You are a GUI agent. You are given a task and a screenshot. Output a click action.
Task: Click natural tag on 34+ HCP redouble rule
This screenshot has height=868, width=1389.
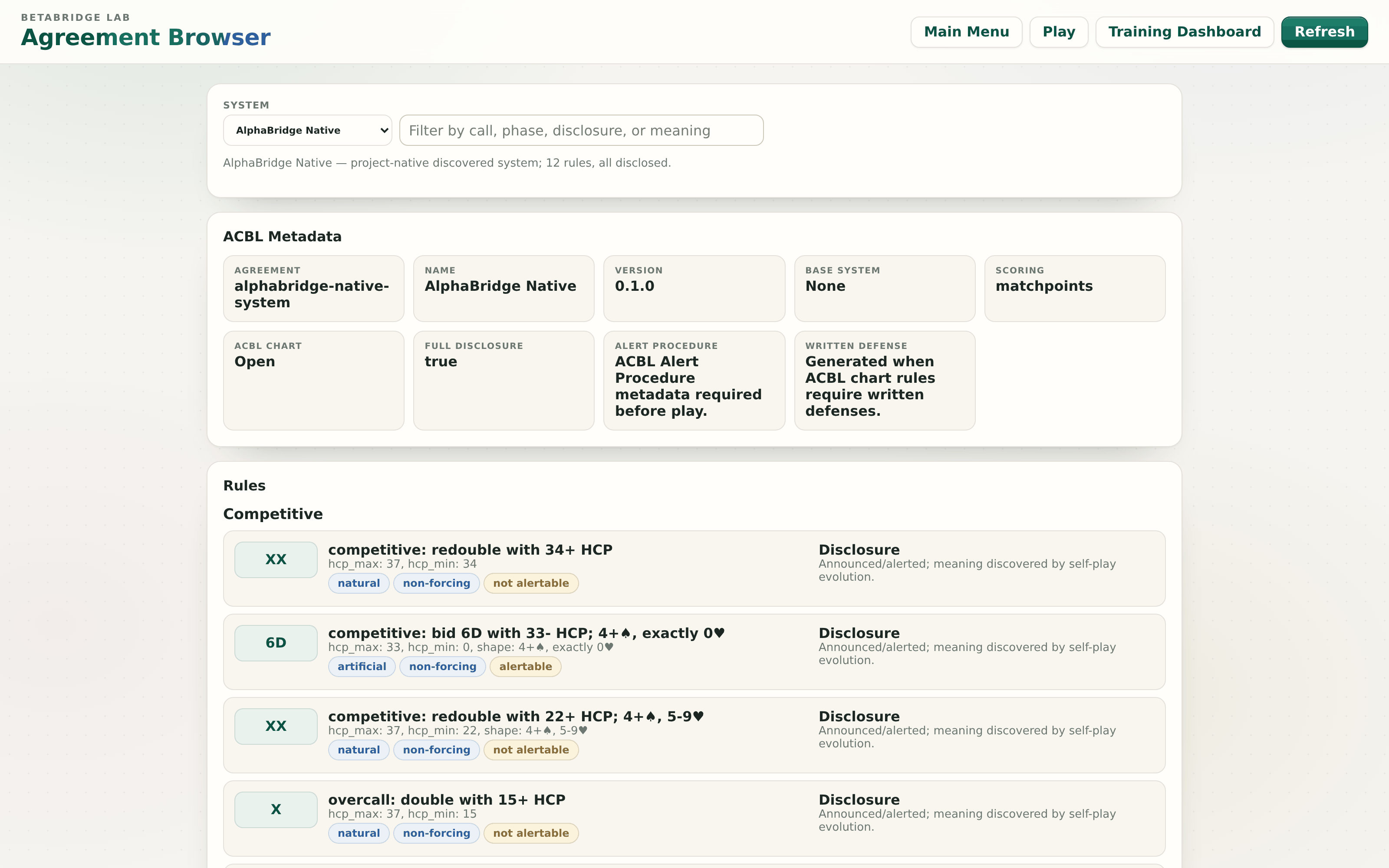click(359, 583)
